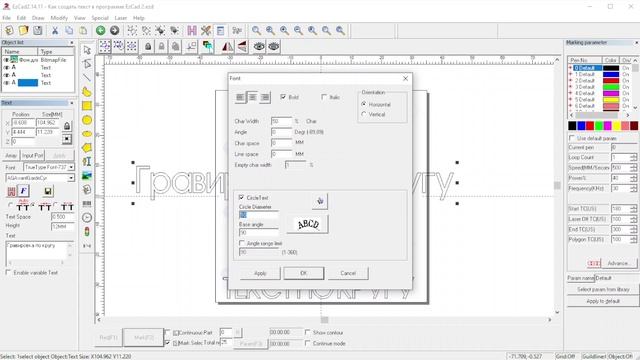Open the Help menu
Screen dimensions: 640x360
(x=139, y=18)
